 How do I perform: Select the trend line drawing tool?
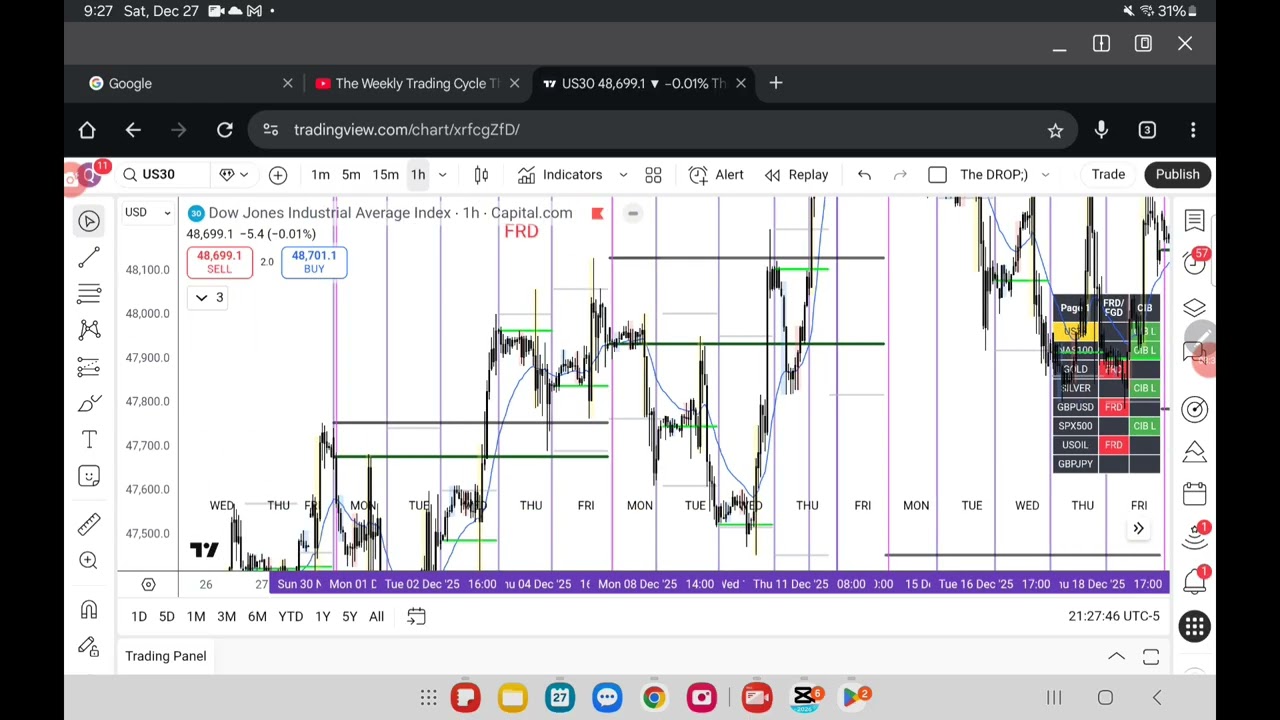89,257
